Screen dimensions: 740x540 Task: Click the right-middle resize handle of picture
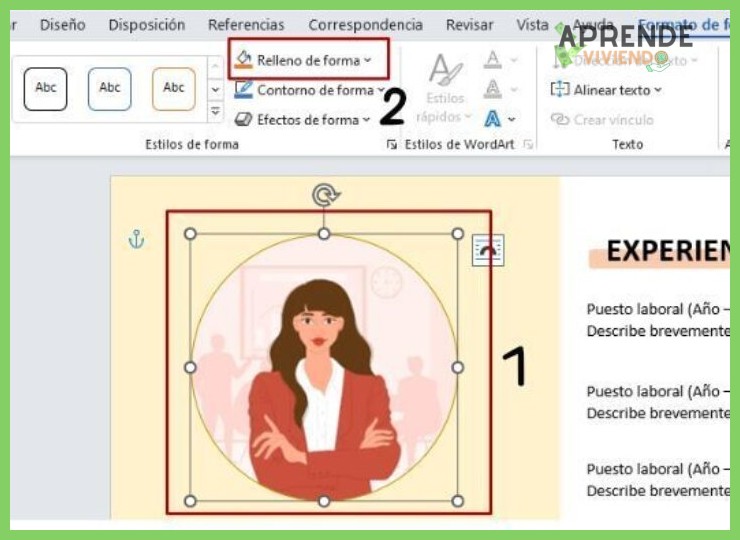coord(457,367)
